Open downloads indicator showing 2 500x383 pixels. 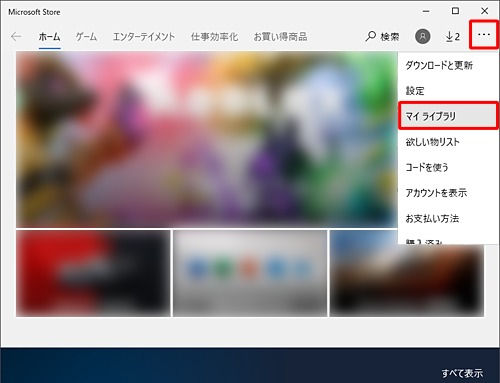click(453, 36)
